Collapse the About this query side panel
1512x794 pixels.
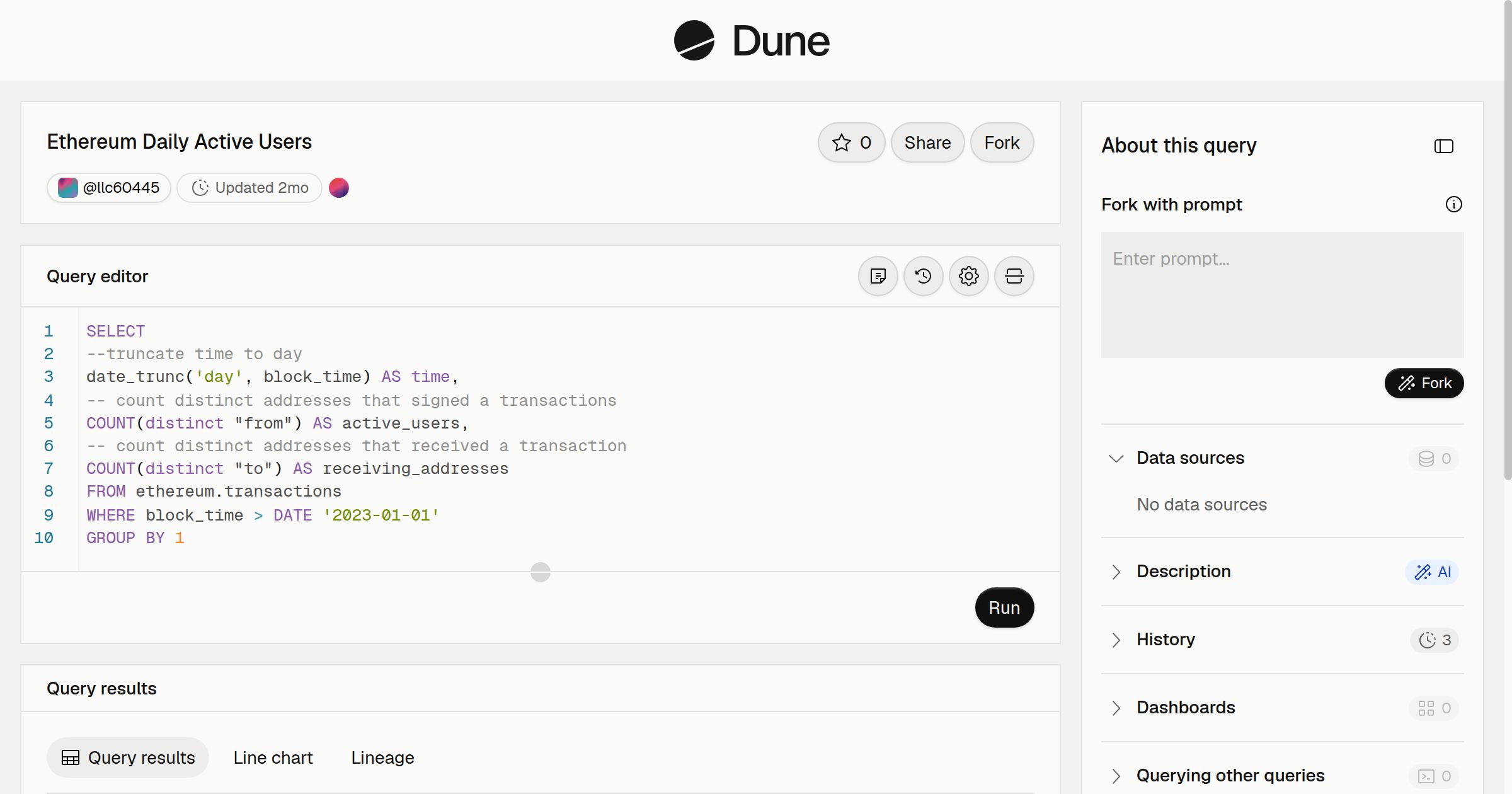[x=1443, y=146]
